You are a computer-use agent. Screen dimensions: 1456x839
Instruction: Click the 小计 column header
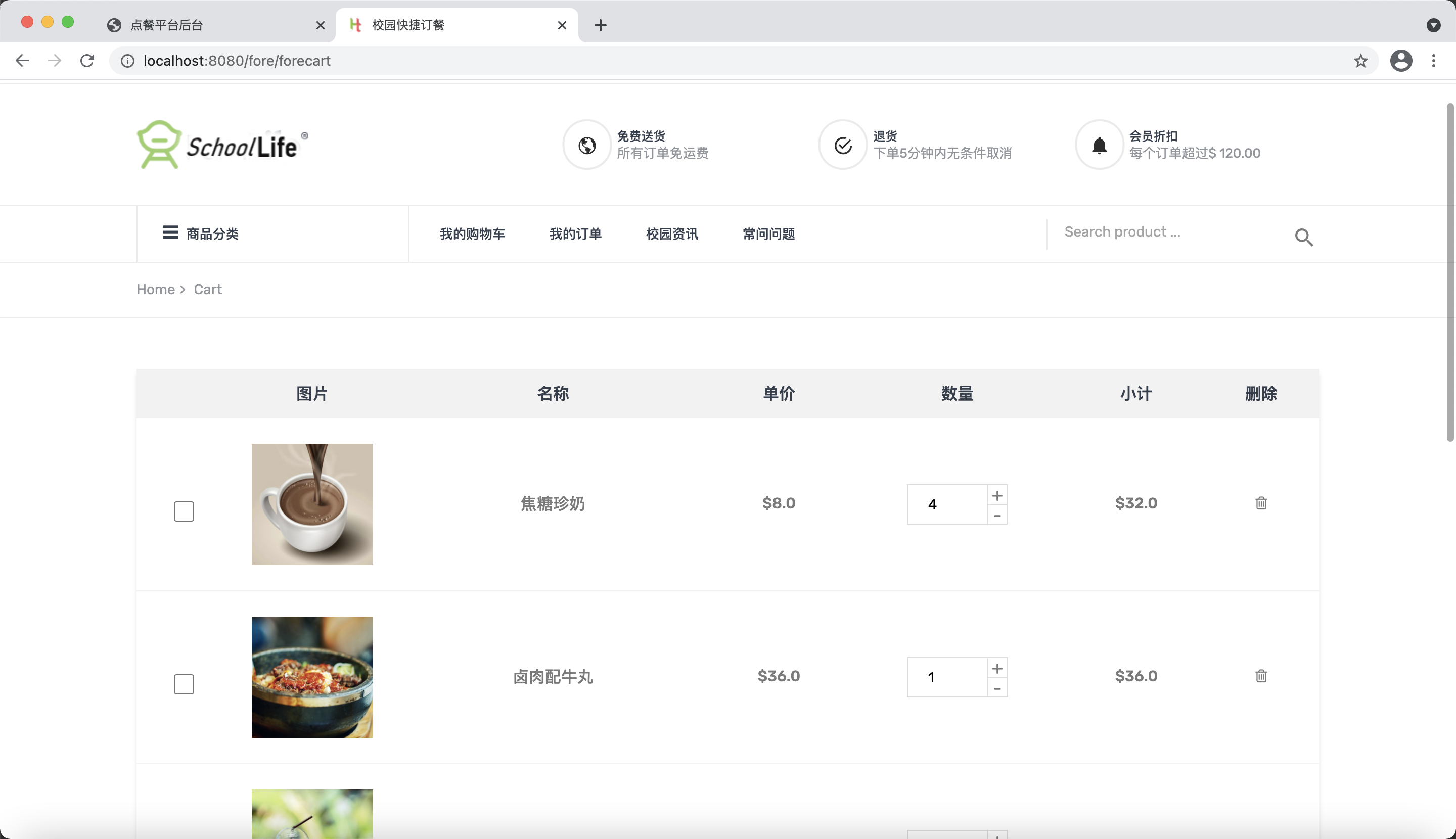tap(1136, 394)
